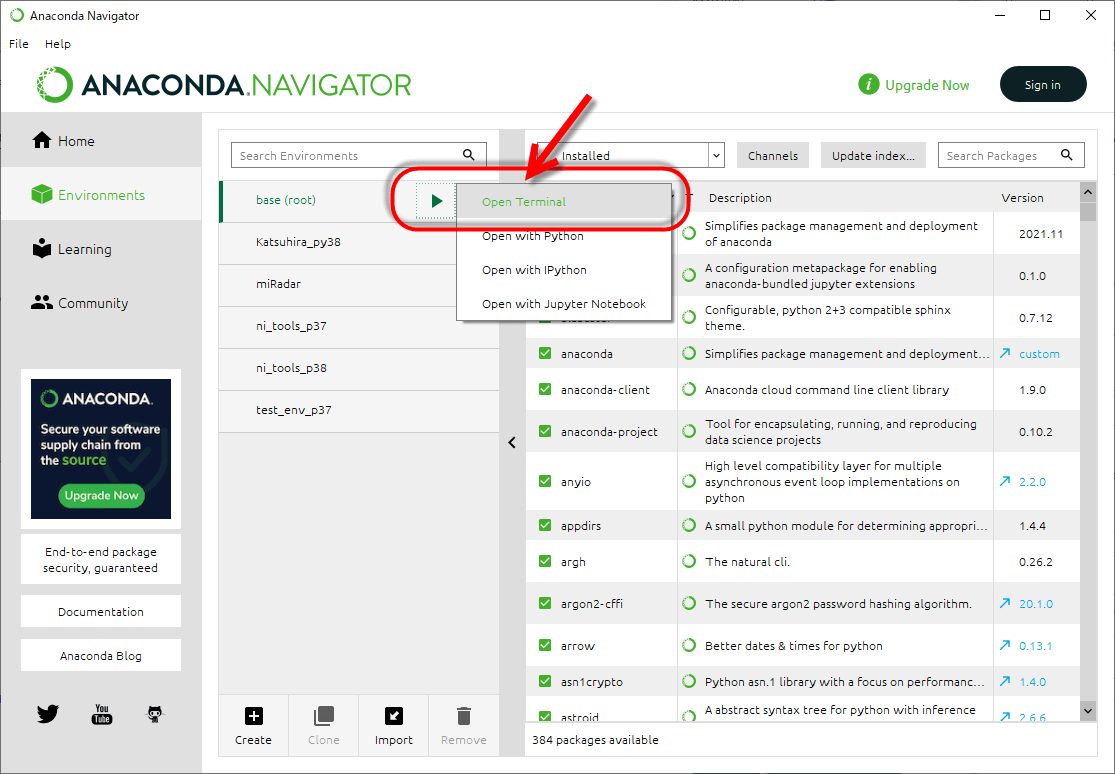Screen dimensions: 1115x774
Task: Click the status circle for anaconda-client
Action: 688,389
